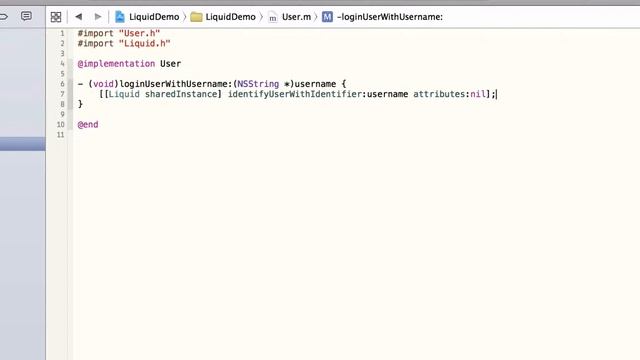Click the LiquidDemo project icon in breadcrumb
The width and height of the screenshot is (640, 360).
[x=120, y=17]
